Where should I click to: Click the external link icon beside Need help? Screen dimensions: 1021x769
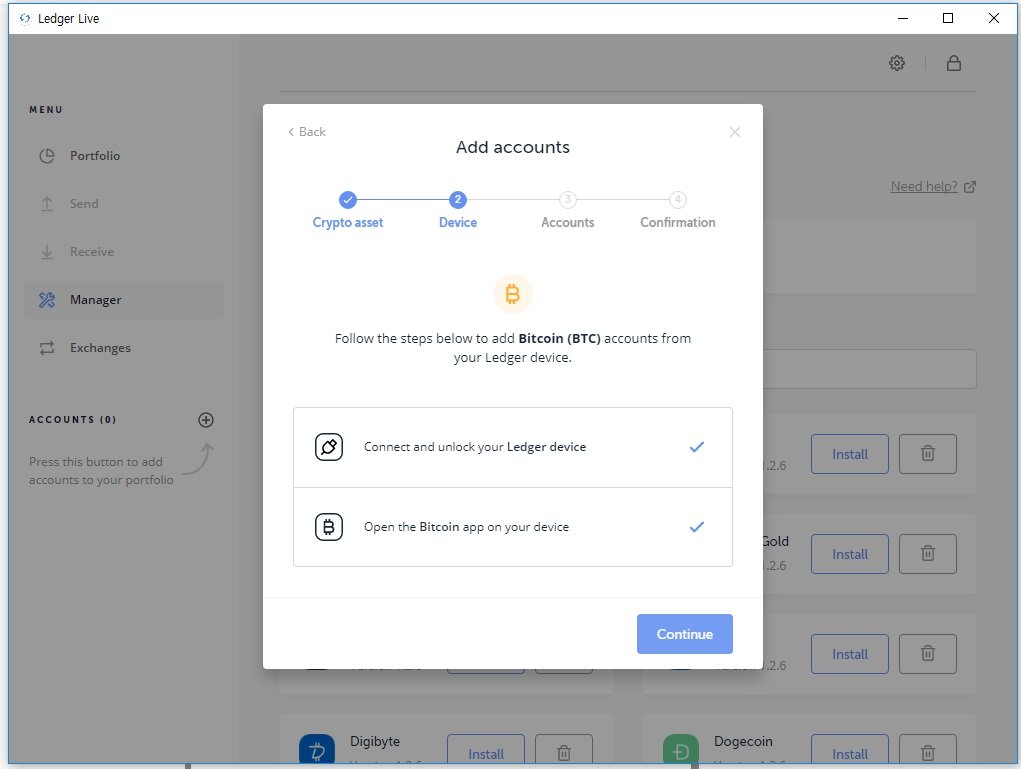pyautogui.click(x=970, y=187)
